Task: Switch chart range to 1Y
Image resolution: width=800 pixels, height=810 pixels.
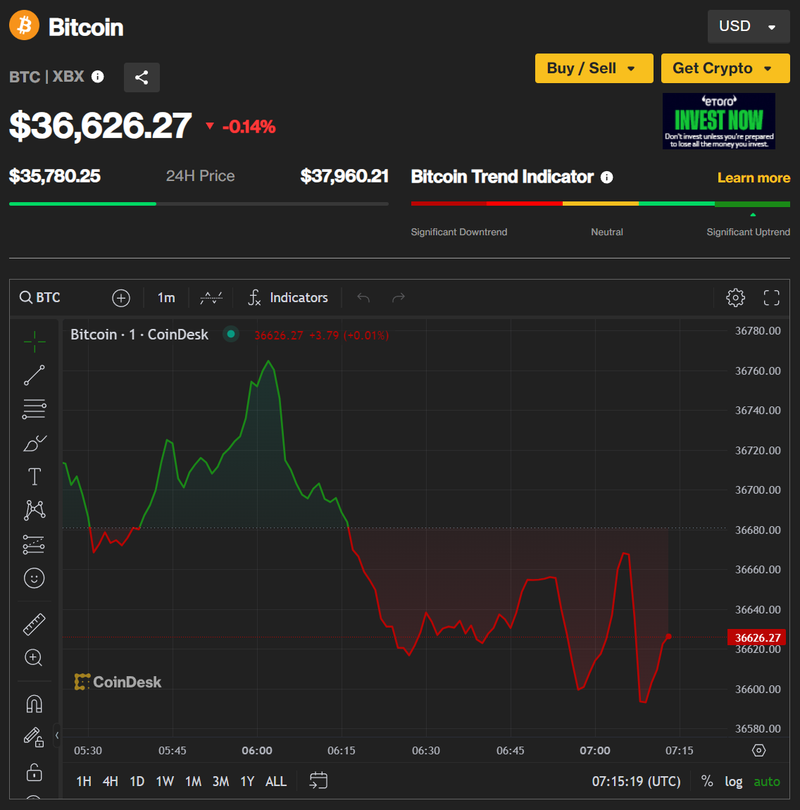Action: tap(247, 781)
